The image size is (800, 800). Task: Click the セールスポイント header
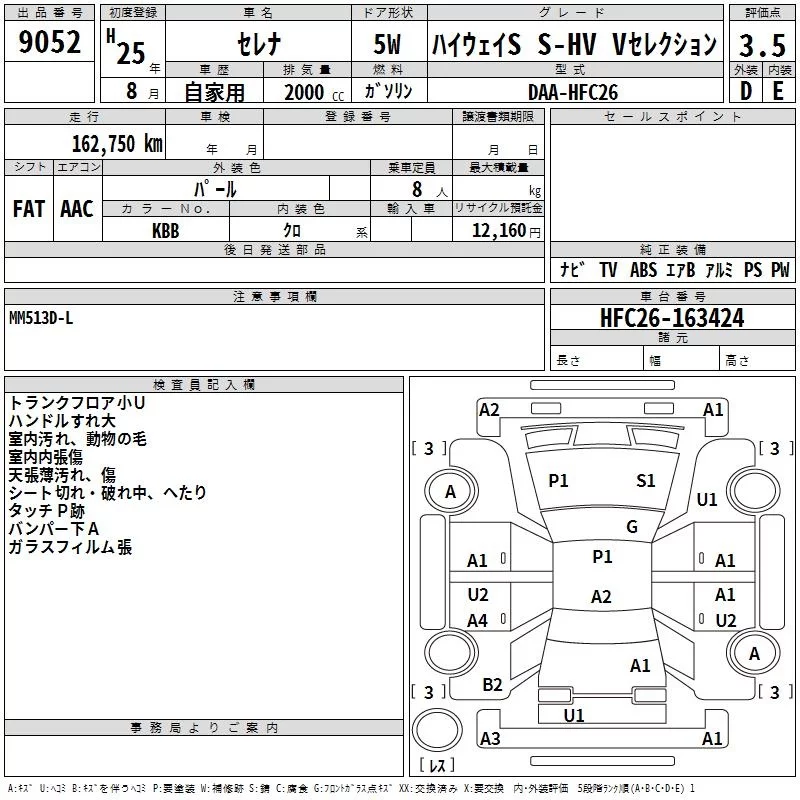pyautogui.click(x=672, y=116)
